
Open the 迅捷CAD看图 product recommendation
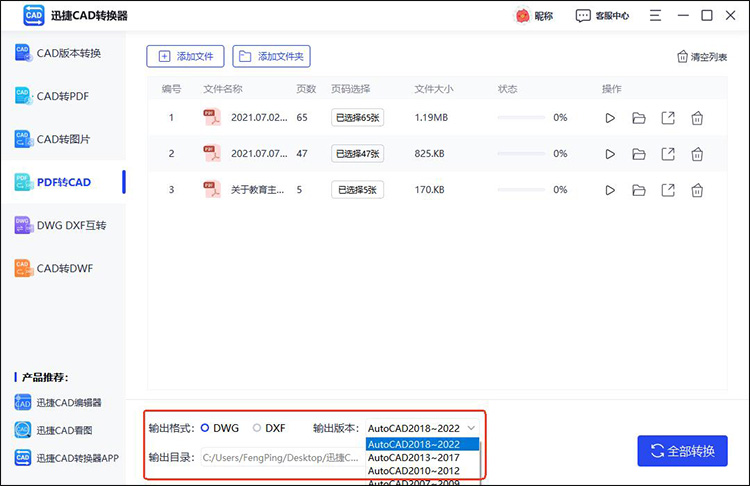pyautogui.click(x=53, y=431)
